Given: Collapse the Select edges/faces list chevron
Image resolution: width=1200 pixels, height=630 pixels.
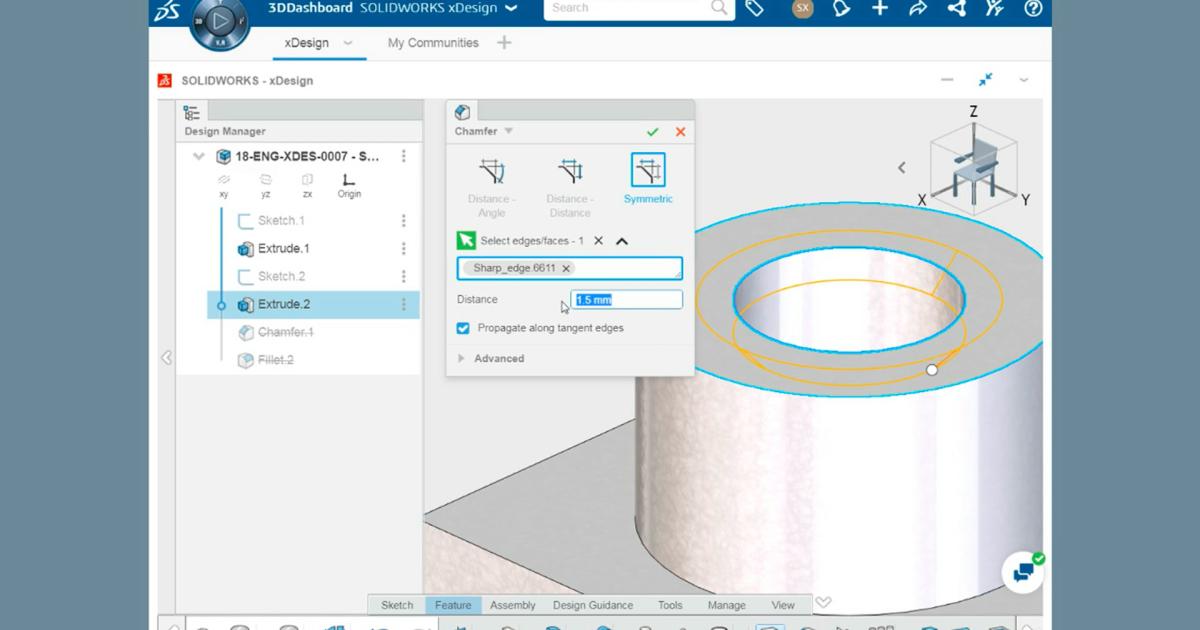Looking at the screenshot, I should 621,240.
